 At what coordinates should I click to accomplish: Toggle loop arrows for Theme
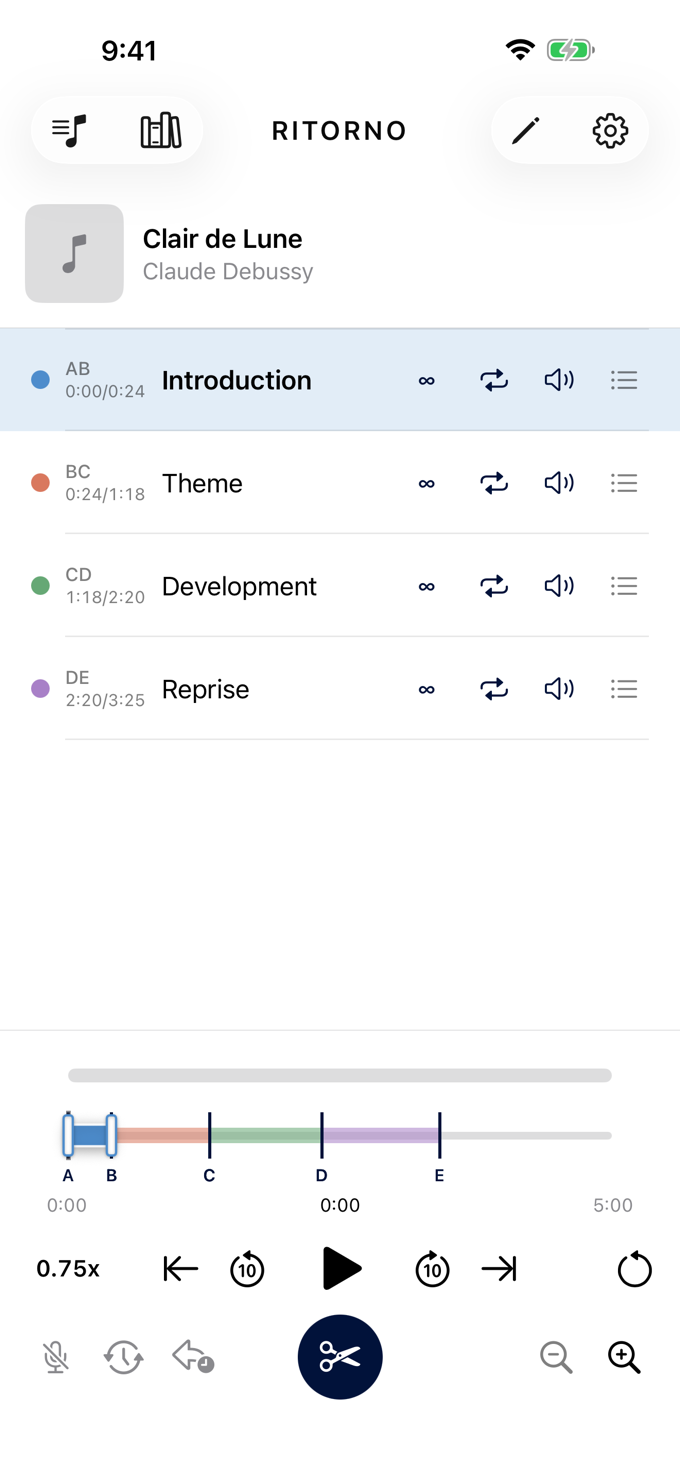coord(494,483)
